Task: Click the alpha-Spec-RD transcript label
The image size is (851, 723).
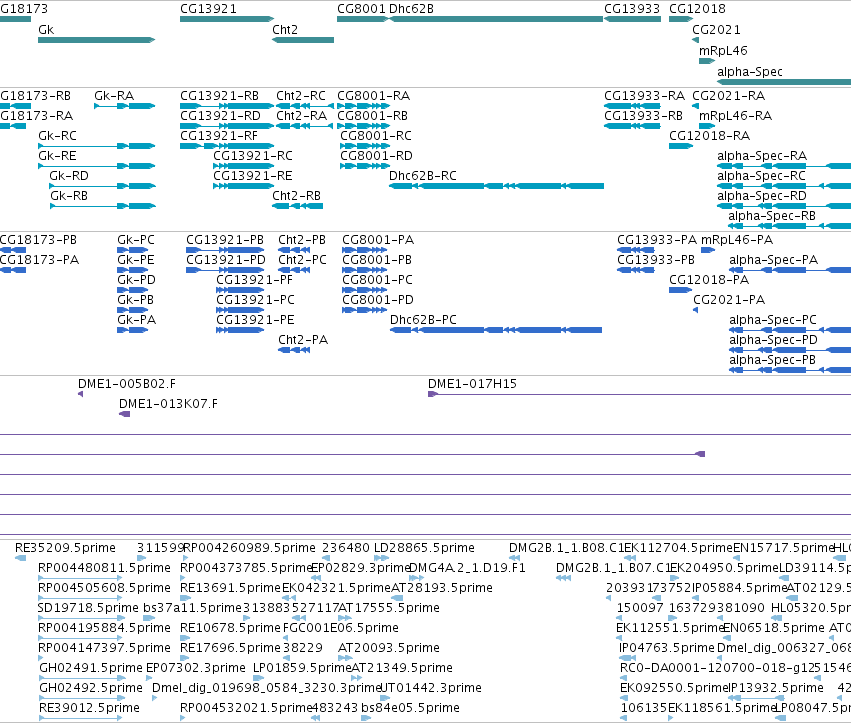Action: coord(762,195)
